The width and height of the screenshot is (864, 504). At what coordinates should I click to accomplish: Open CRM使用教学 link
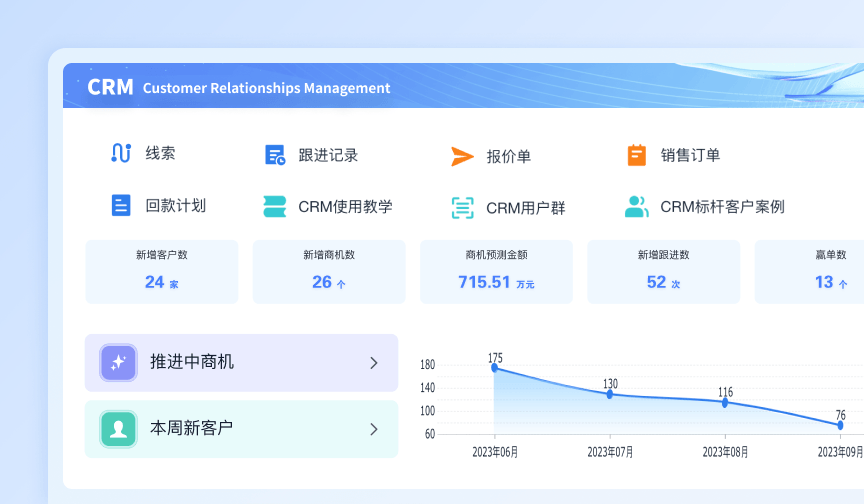tap(345, 207)
